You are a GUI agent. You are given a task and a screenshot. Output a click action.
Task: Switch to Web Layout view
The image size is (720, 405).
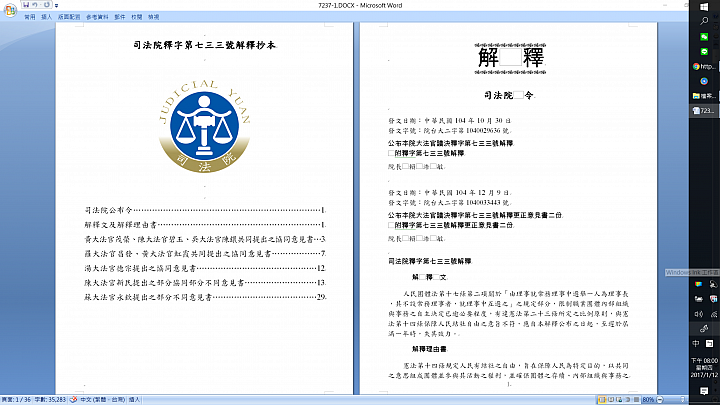(619, 400)
